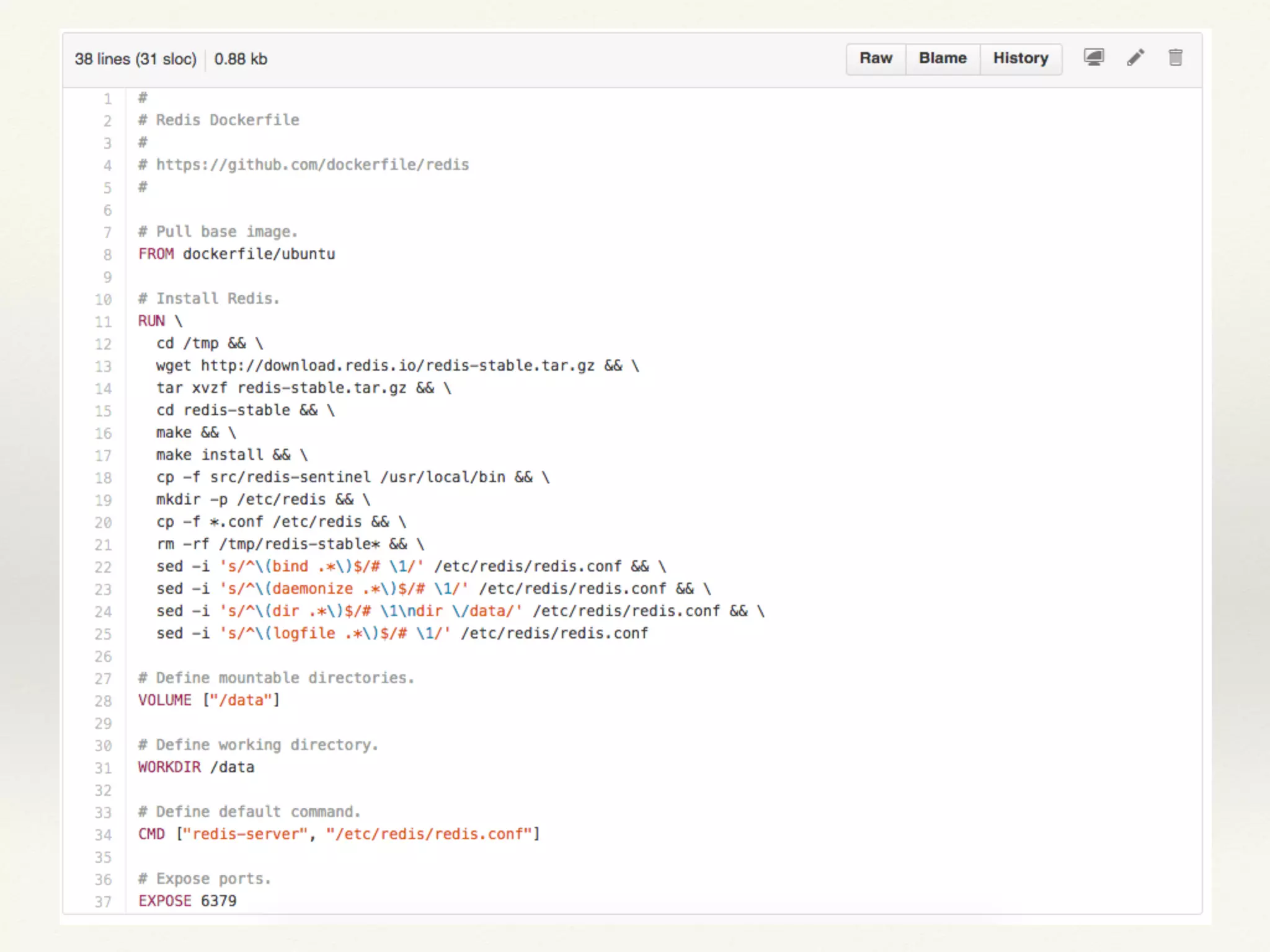Open the Blame view
Viewport: 1270px width, 952px height.
pos(943,58)
